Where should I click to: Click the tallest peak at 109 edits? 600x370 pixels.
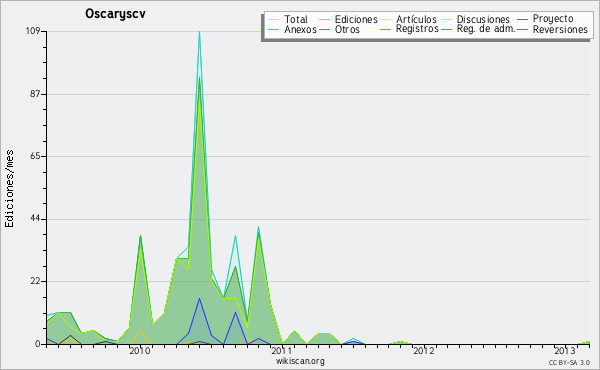point(199,32)
